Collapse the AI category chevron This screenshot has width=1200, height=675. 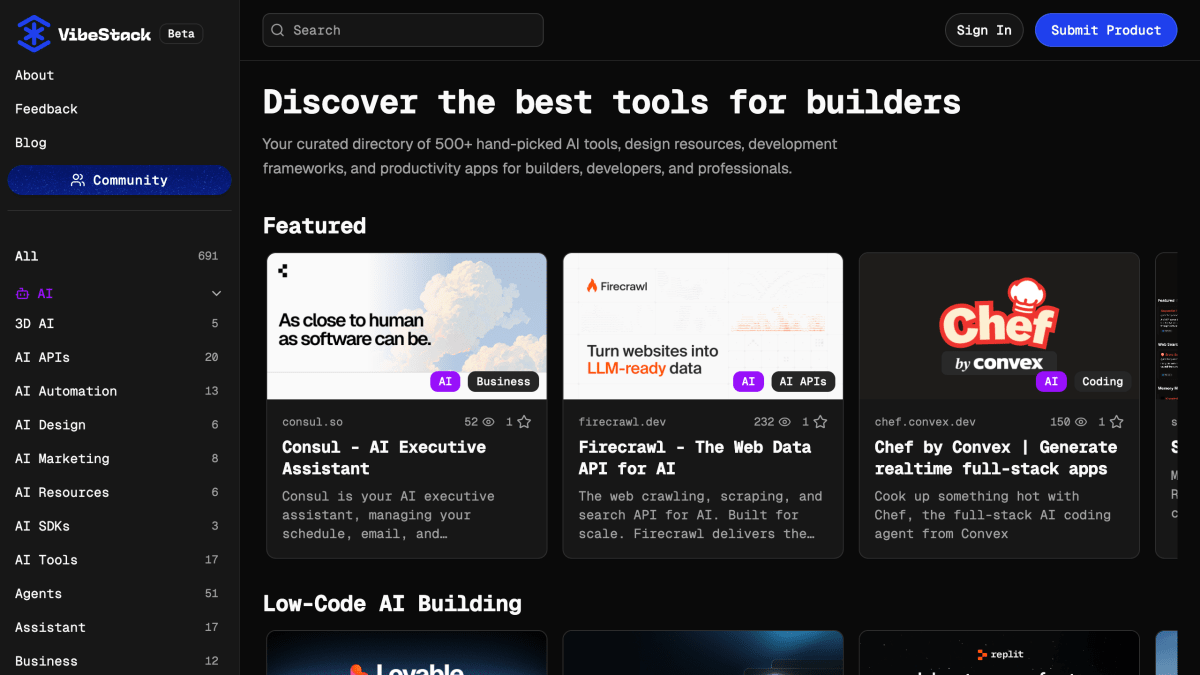(x=216, y=294)
